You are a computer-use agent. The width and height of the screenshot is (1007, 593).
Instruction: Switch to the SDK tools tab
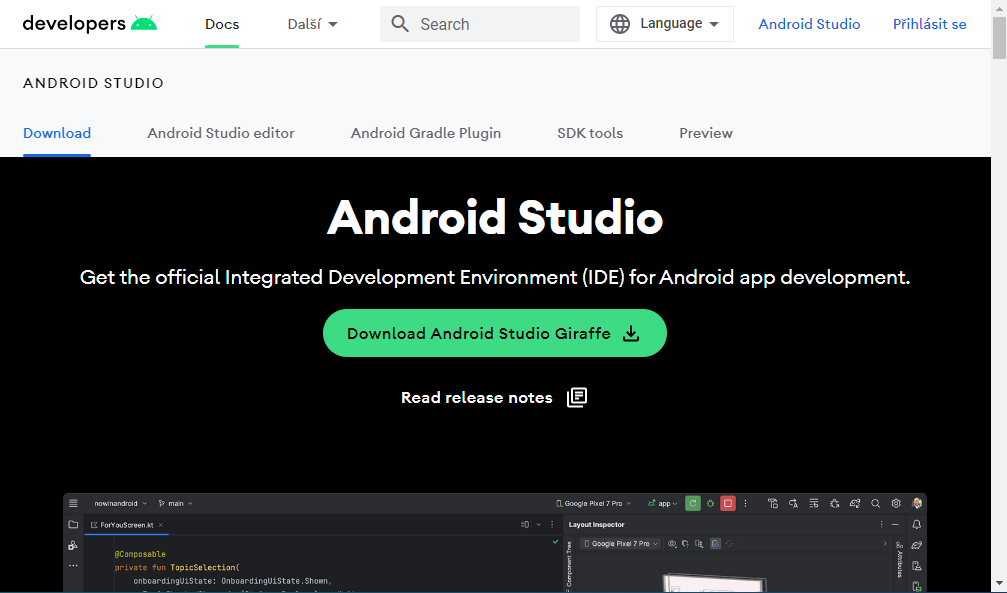(589, 133)
